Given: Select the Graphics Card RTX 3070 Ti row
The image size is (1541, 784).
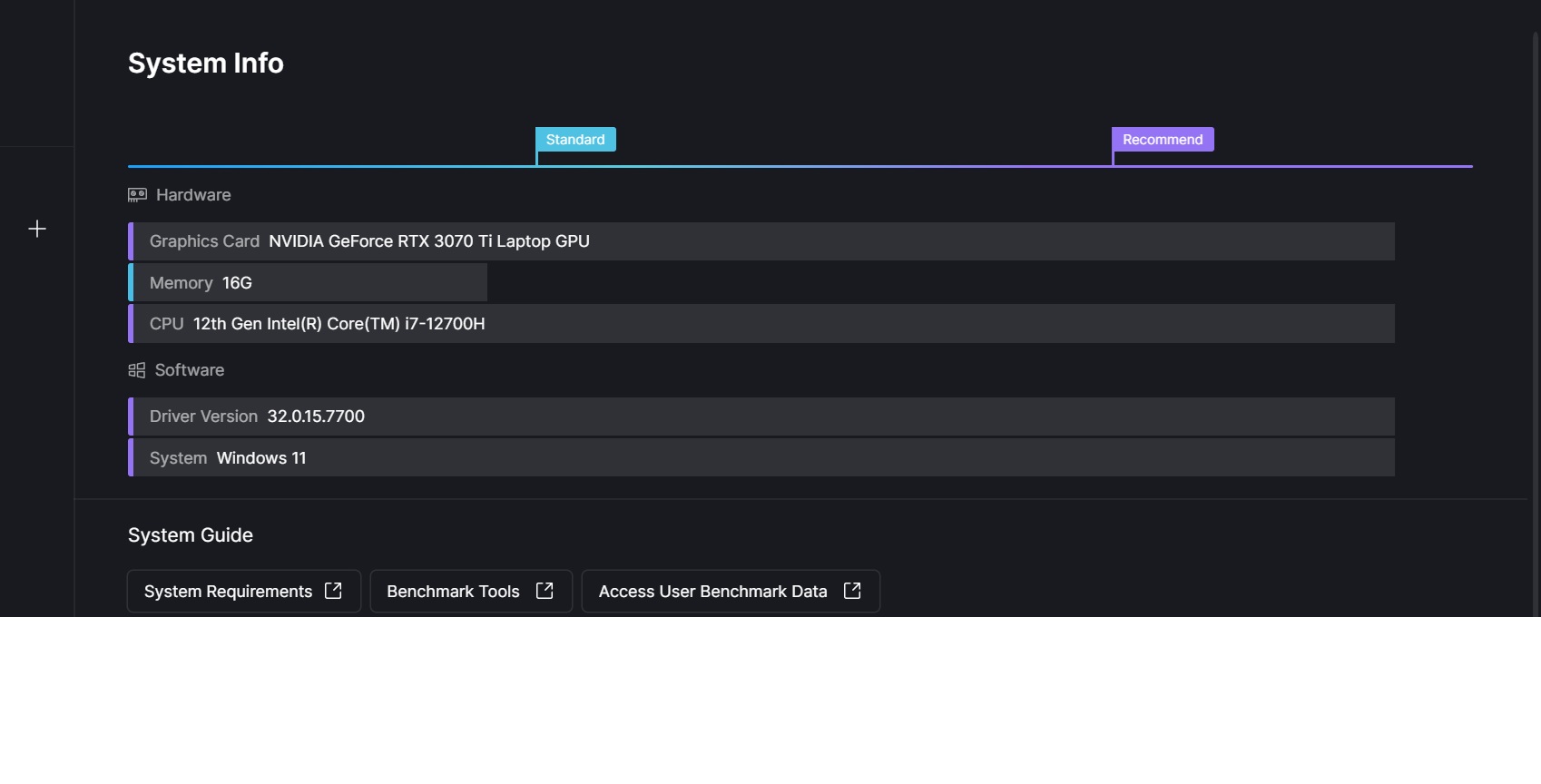Looking at the screenshot, I should (x=761, y=241).
